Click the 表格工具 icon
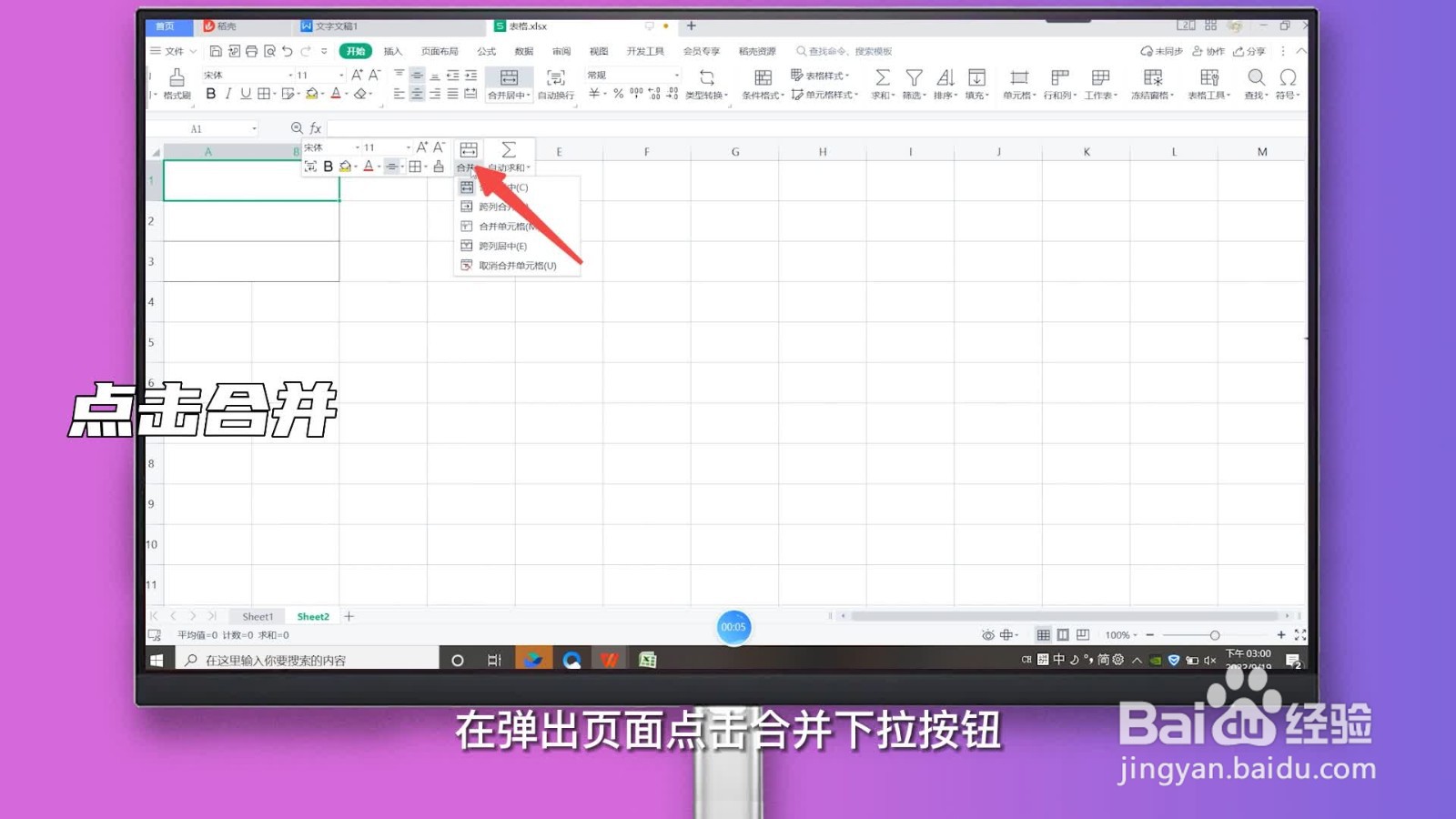The width and height of the screenshot is (1456, 819). click(1209, 77)
